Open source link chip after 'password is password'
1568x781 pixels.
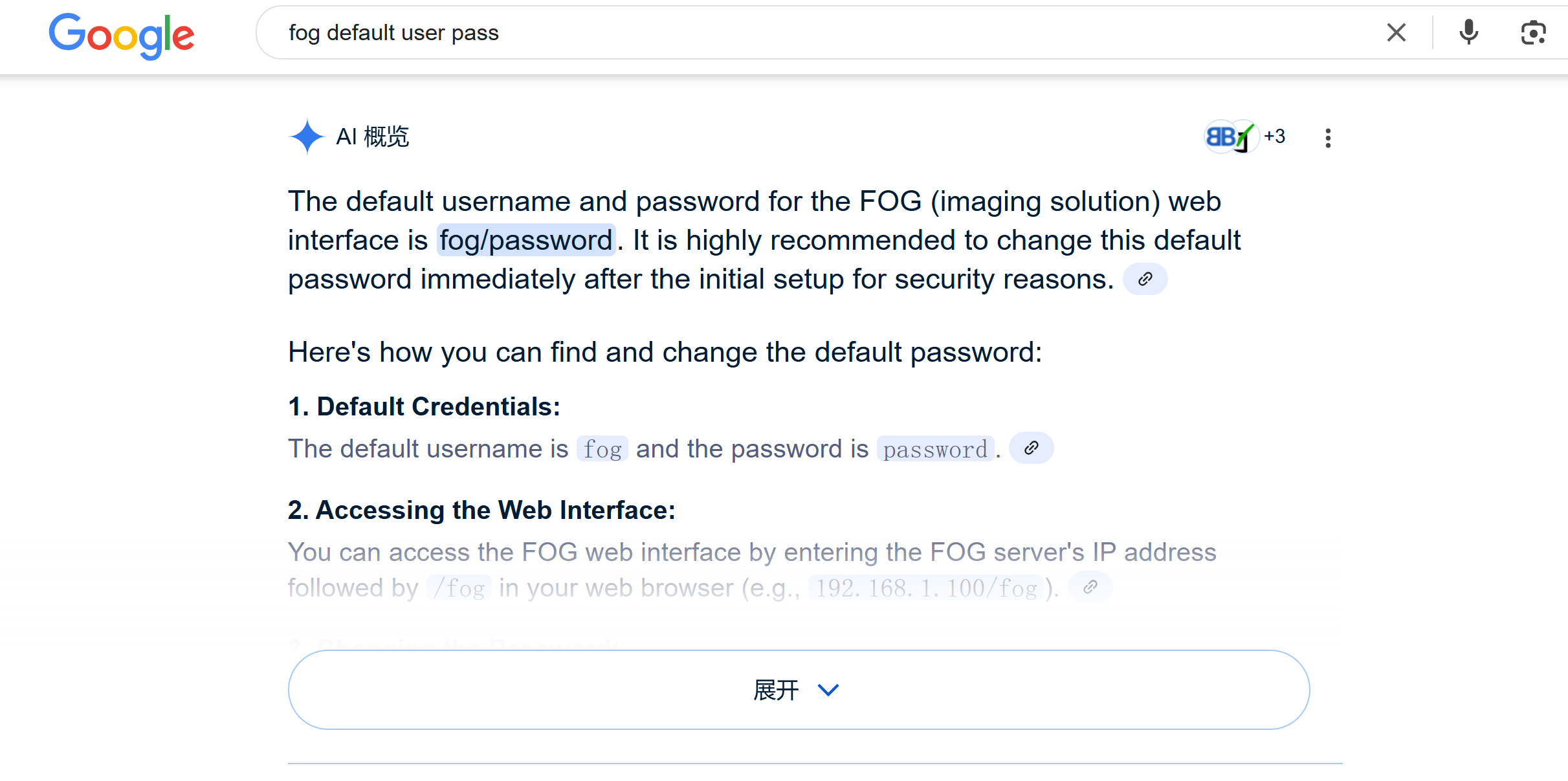click(x=1031, y=448)
